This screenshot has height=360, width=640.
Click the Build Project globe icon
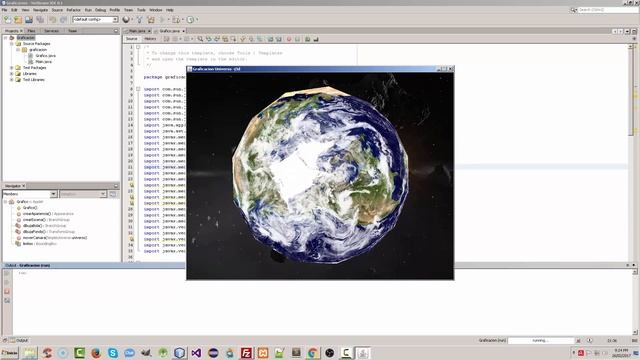pyautogui.click(x=126, y=20)
